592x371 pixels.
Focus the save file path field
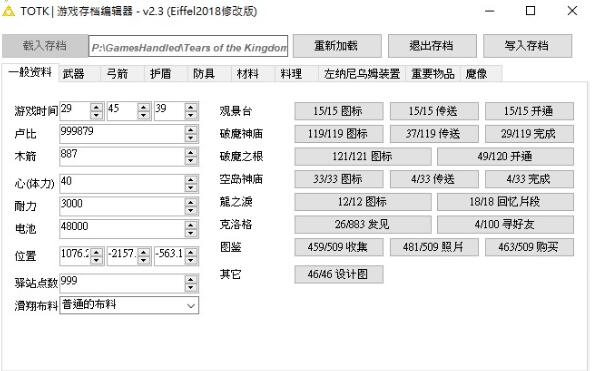pyautogui.click(x=188, y=46)
